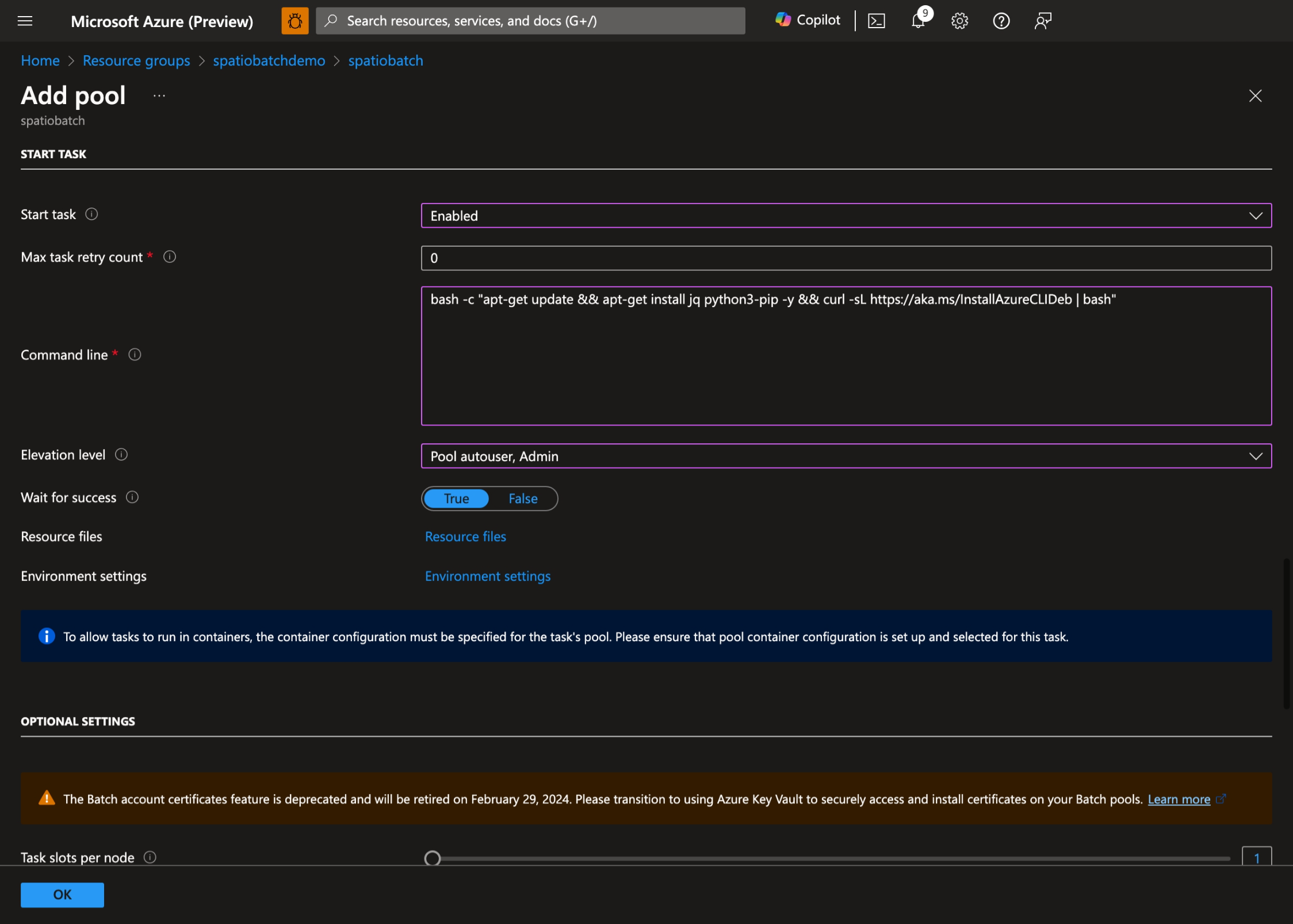Click the Task slots per node info icon
1293x924 pixels.
[150, 857]
